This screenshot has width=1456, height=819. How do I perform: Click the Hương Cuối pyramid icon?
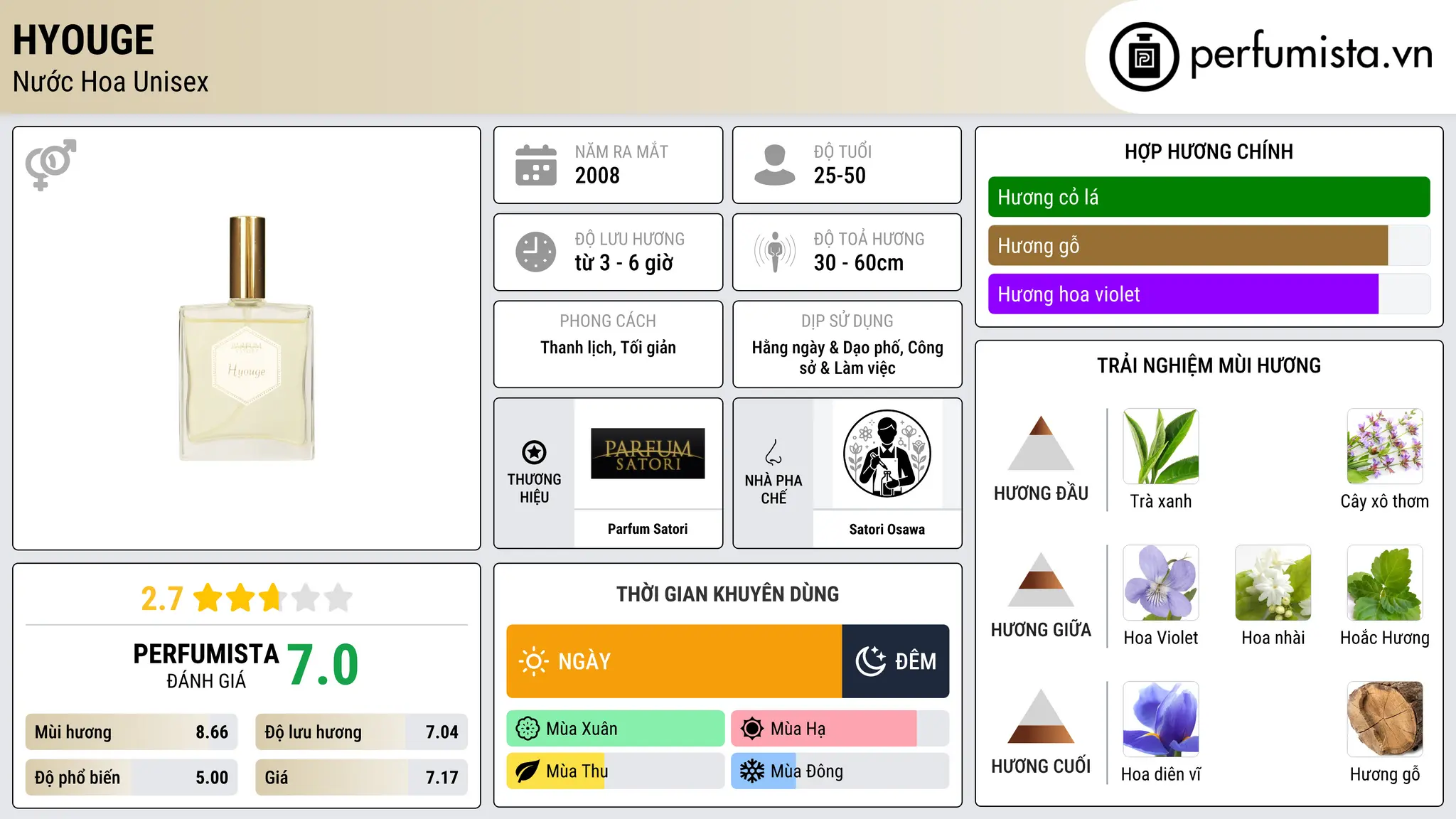coord(1041,716)
